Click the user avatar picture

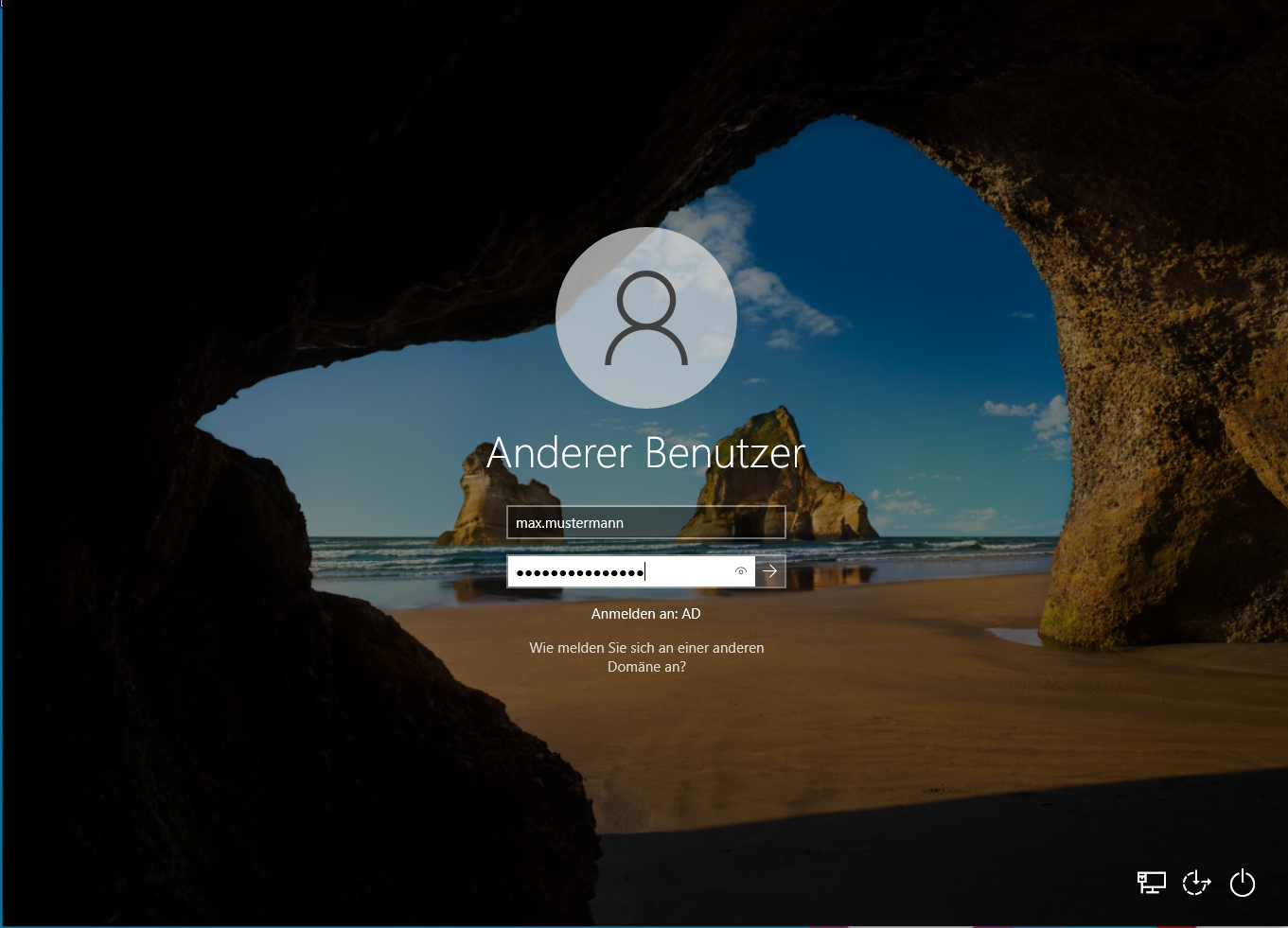[646, 318]
